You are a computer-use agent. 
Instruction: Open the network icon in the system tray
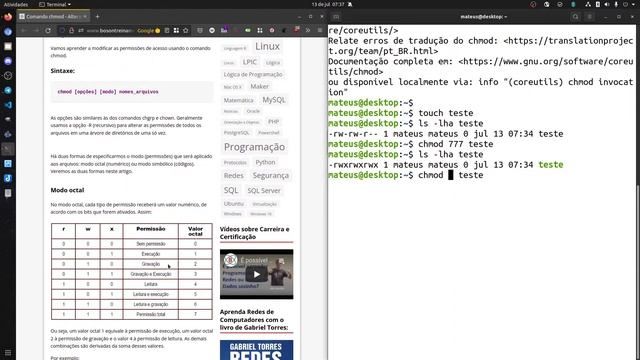click(588, 4)
